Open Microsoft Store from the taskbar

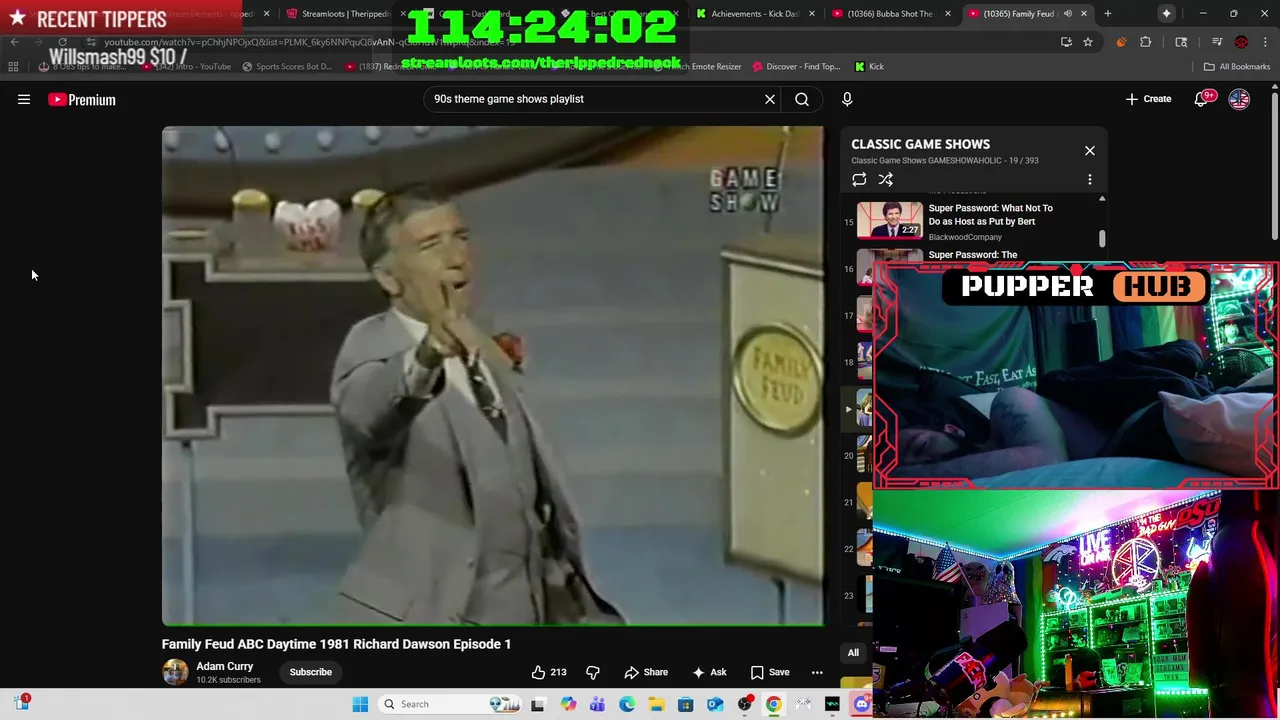tap(685, 704)
